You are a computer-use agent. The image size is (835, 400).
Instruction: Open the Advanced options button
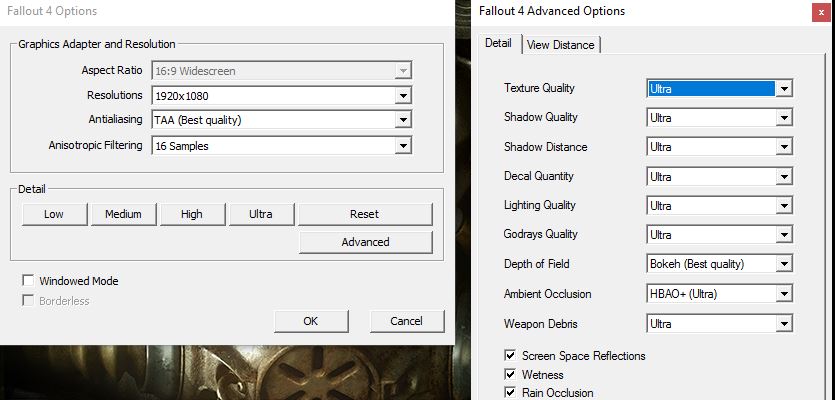[365, 242]
